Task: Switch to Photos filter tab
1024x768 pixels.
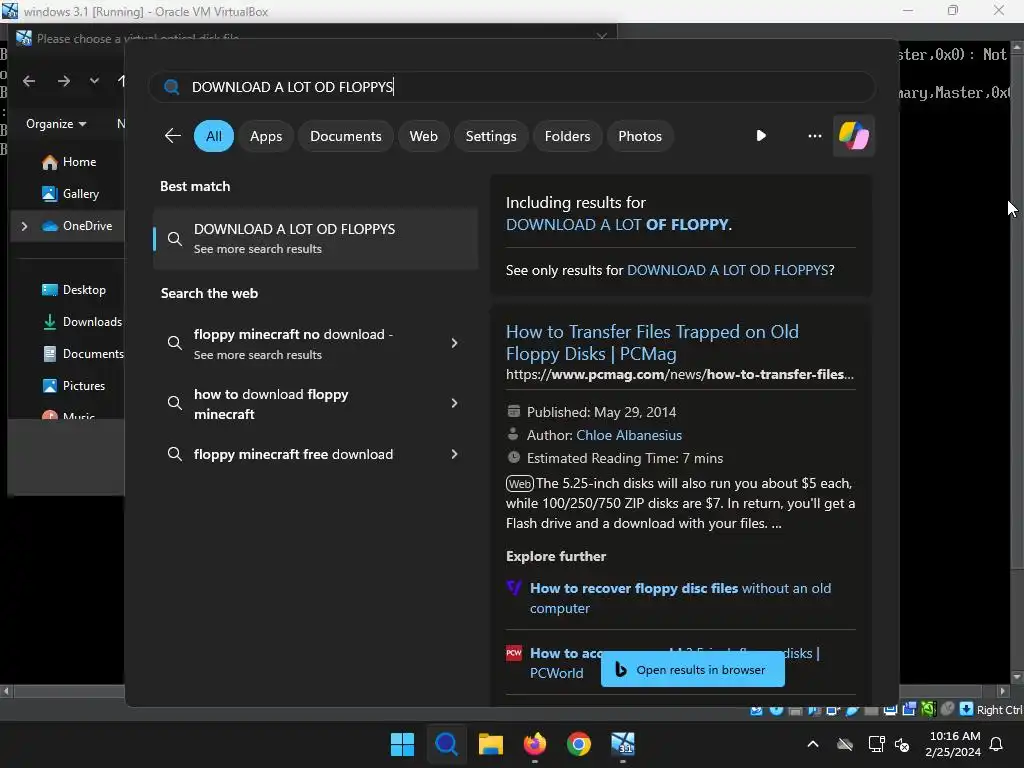Action: tap(639, 136)
